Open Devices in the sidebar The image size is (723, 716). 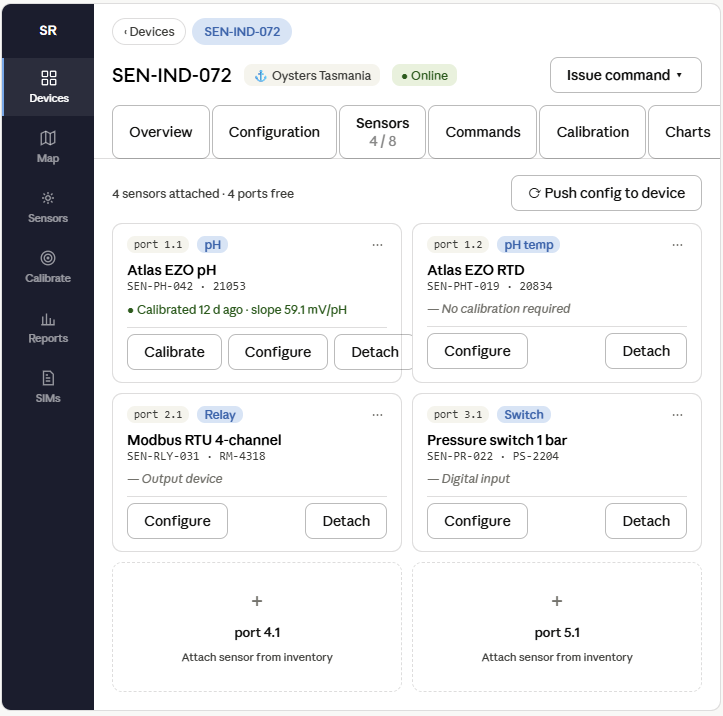click(48, 87)
